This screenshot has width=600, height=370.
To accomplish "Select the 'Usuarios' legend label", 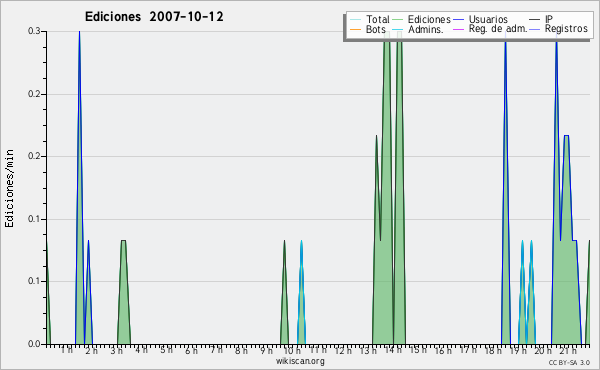I will [488, 19].
